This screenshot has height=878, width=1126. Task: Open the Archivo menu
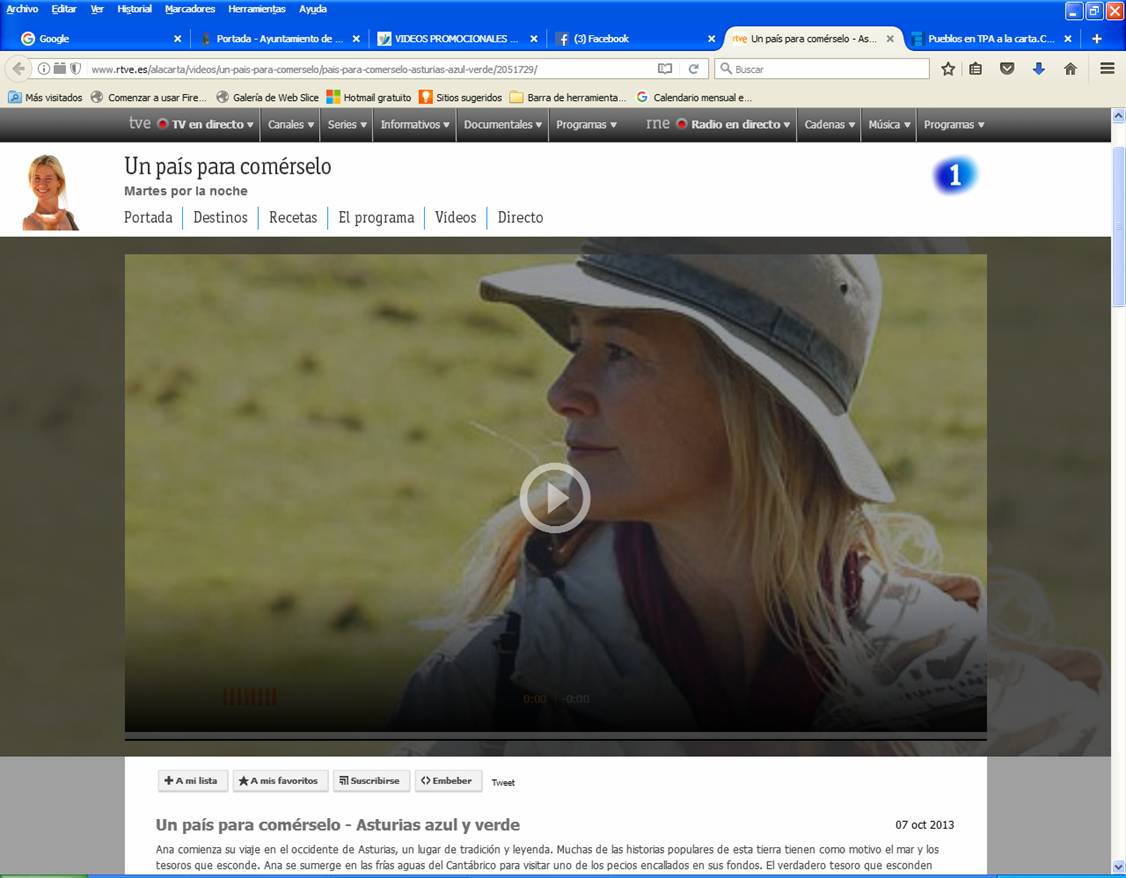(x=22, y=9)
